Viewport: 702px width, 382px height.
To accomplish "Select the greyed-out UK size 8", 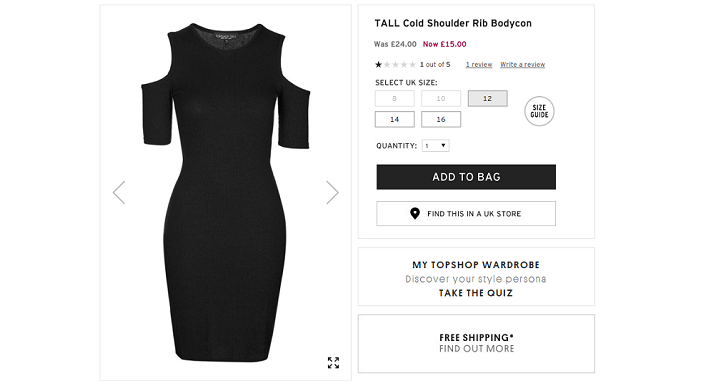I will [x=394, y=99].
